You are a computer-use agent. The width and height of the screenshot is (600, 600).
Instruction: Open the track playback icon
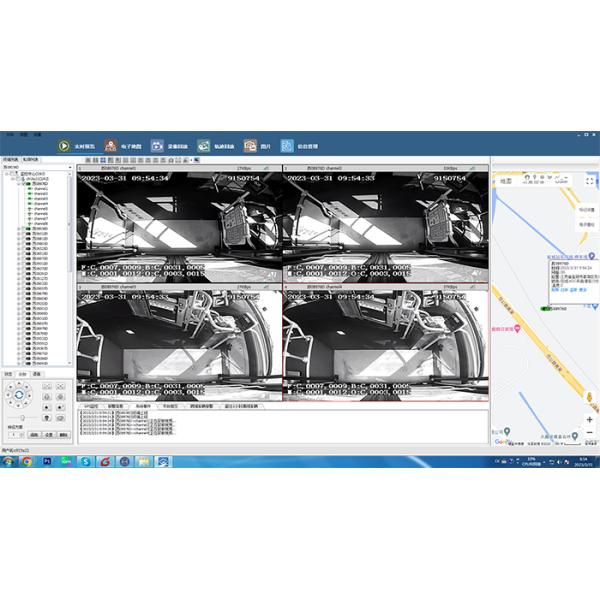203,145
